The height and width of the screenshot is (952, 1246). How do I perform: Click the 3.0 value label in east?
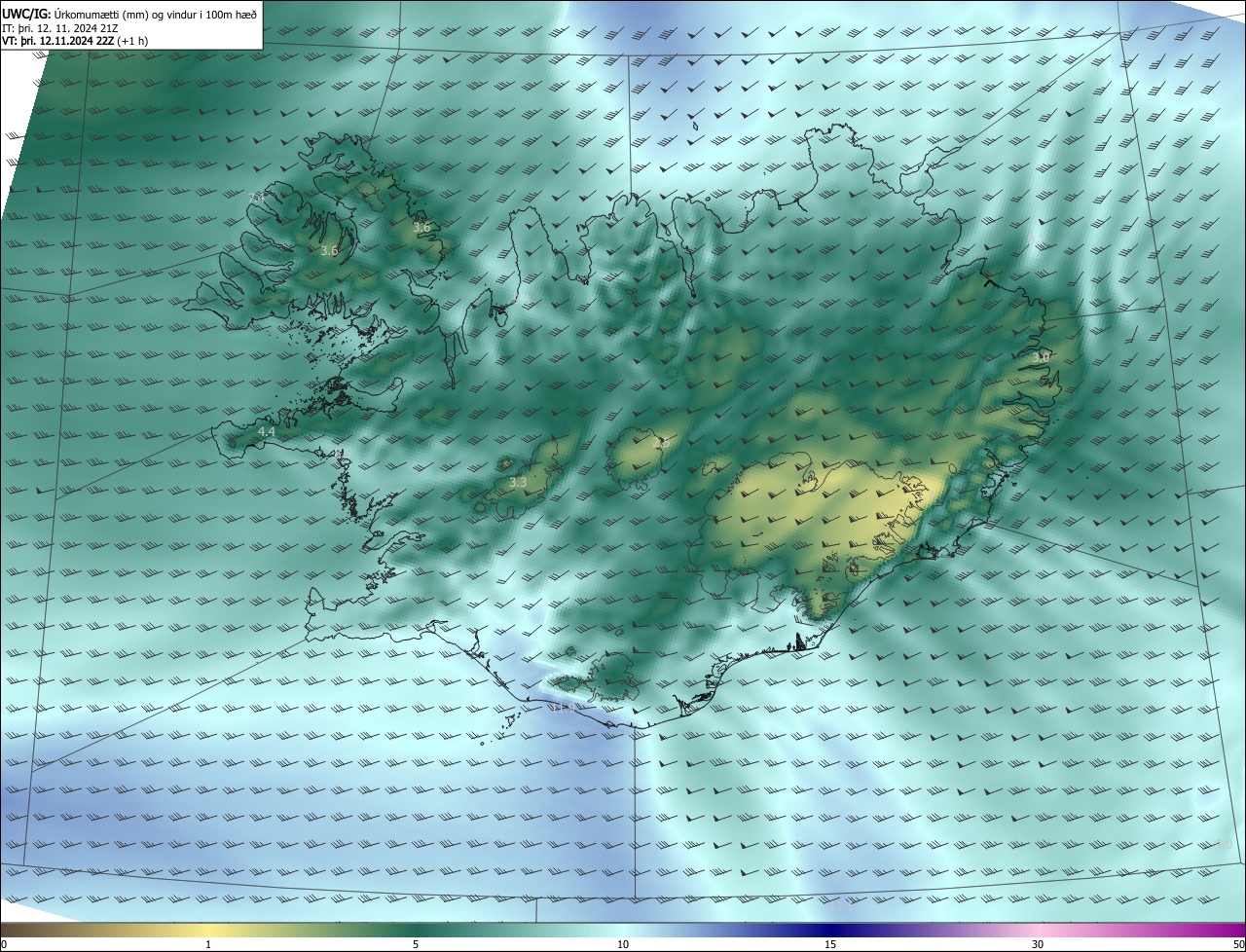pos(1041,358)
